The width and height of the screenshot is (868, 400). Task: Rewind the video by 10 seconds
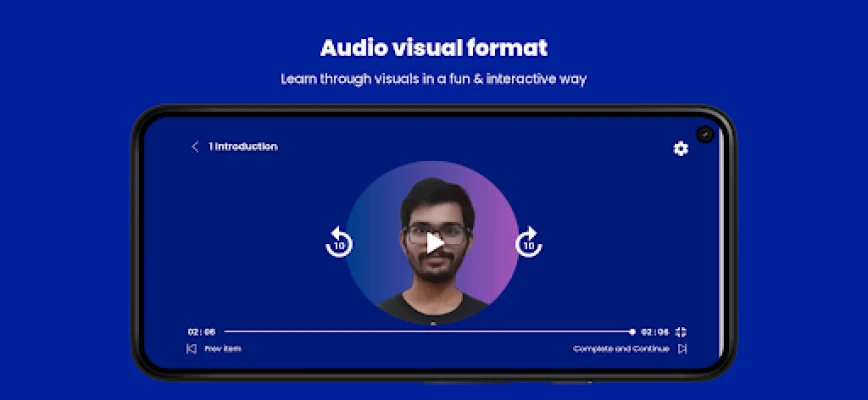339,242
